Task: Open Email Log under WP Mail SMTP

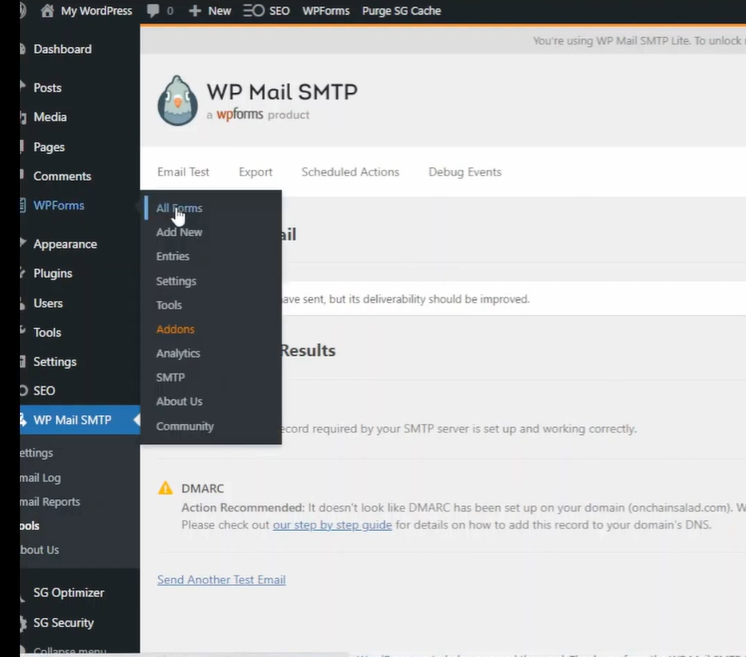Action: click(x=40, y=478)
